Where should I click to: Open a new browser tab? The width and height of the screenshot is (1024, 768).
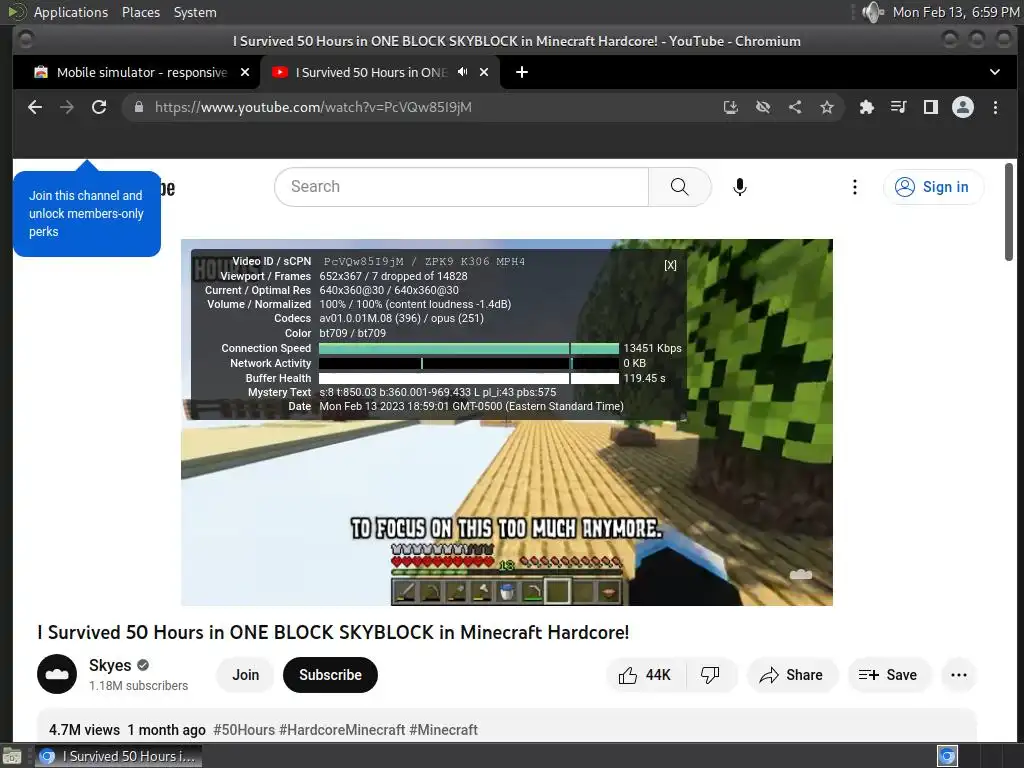(x=521, y=72)
